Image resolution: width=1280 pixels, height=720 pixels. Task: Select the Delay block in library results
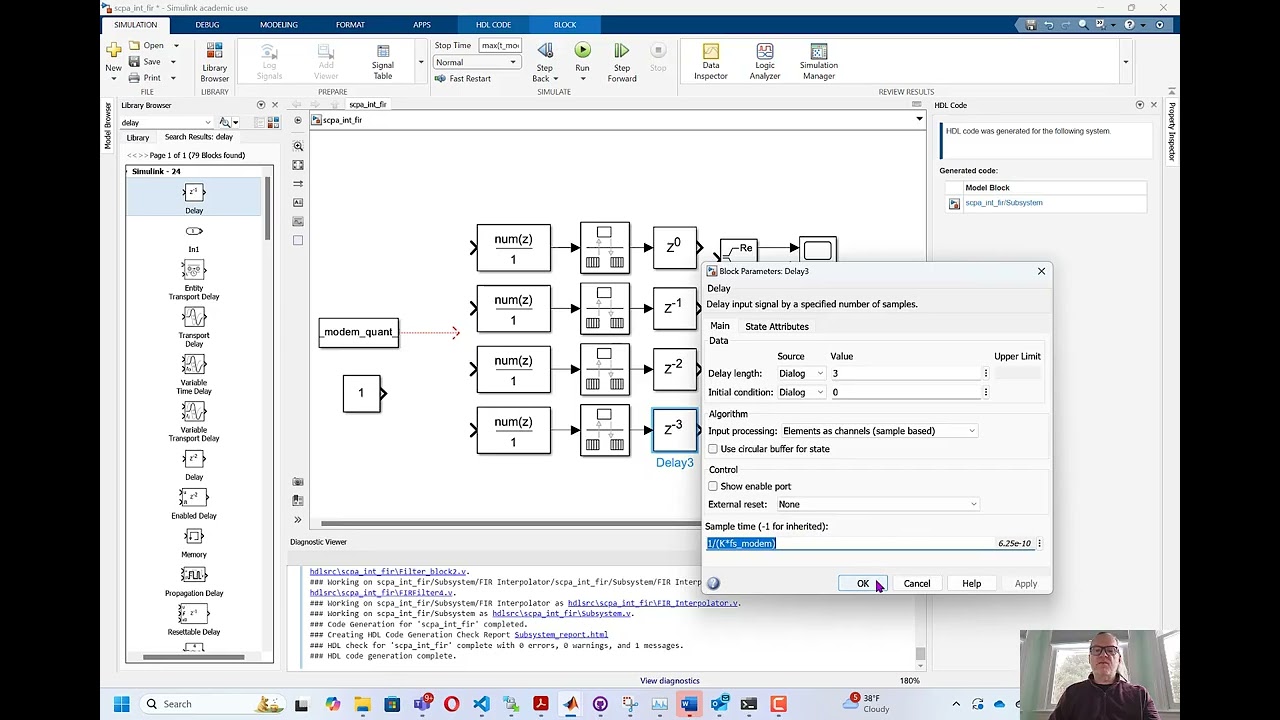(194, 198)
